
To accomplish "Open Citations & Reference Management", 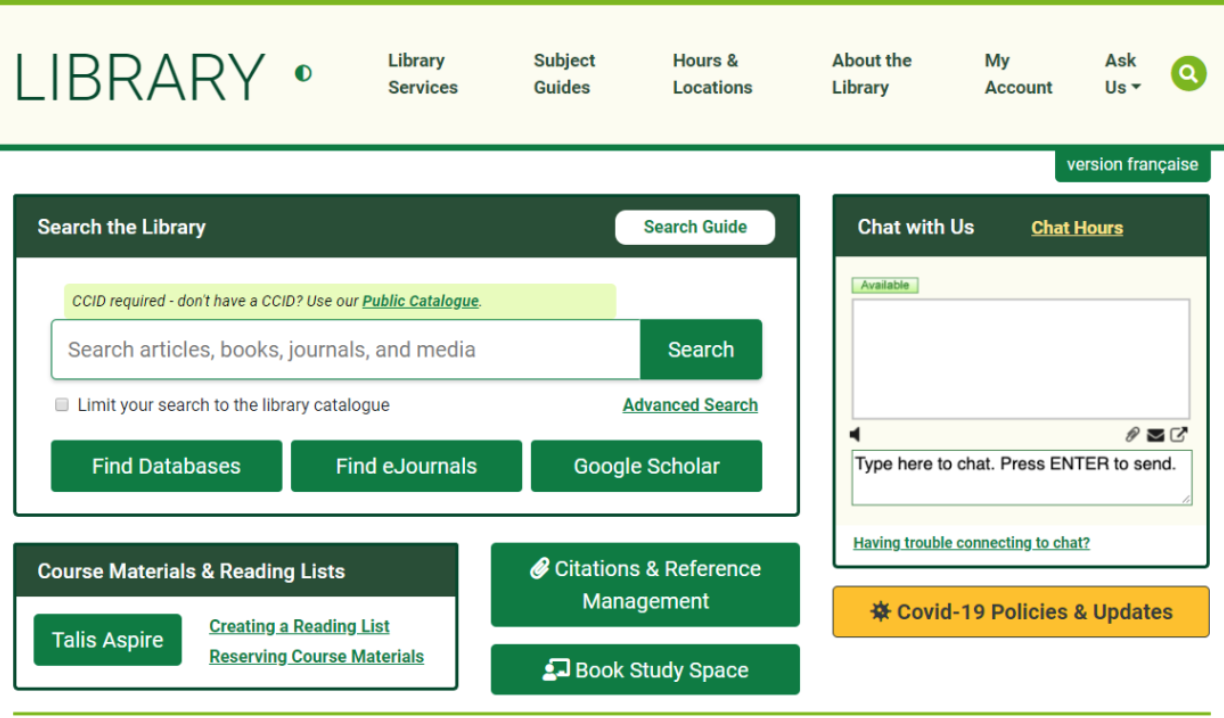I will pos(645,585).
